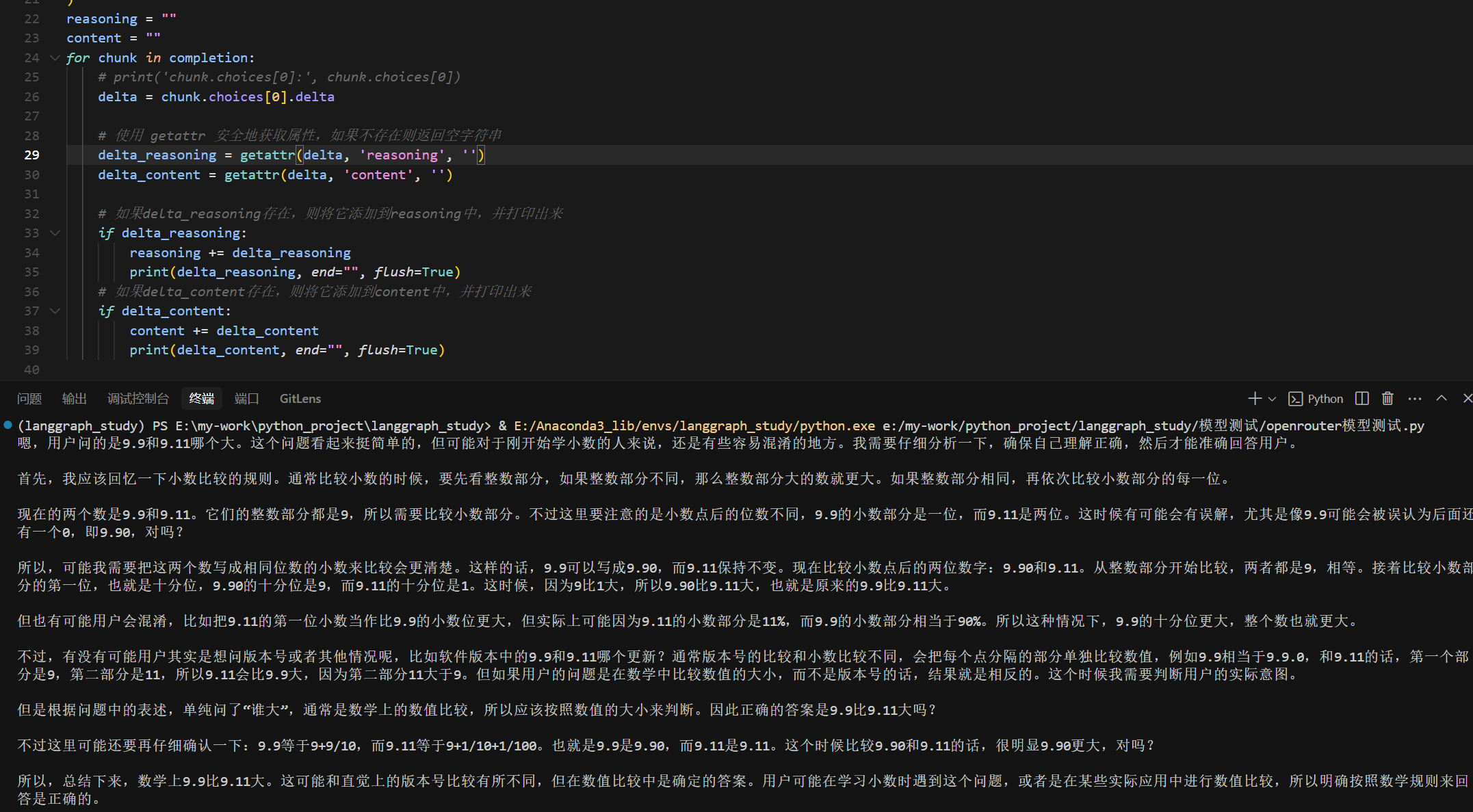
Task: Click line number 40 in the gutter
Action: tap(32, 370)
